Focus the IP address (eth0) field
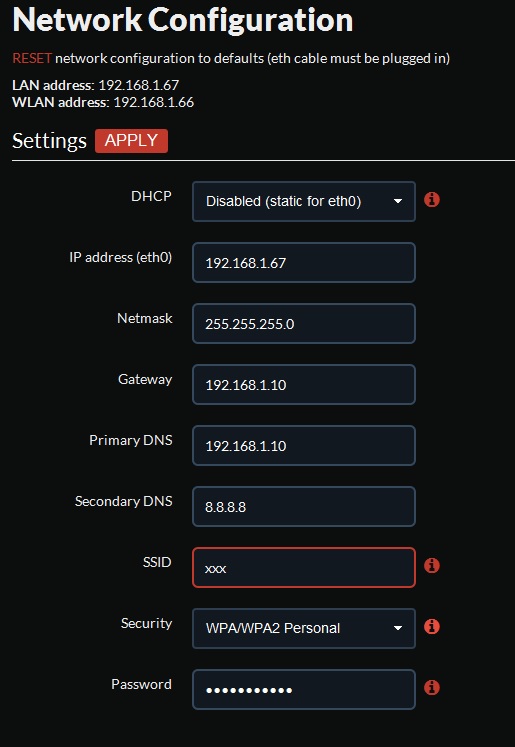The height and width of the screenshot is (747, 515). 304,262
